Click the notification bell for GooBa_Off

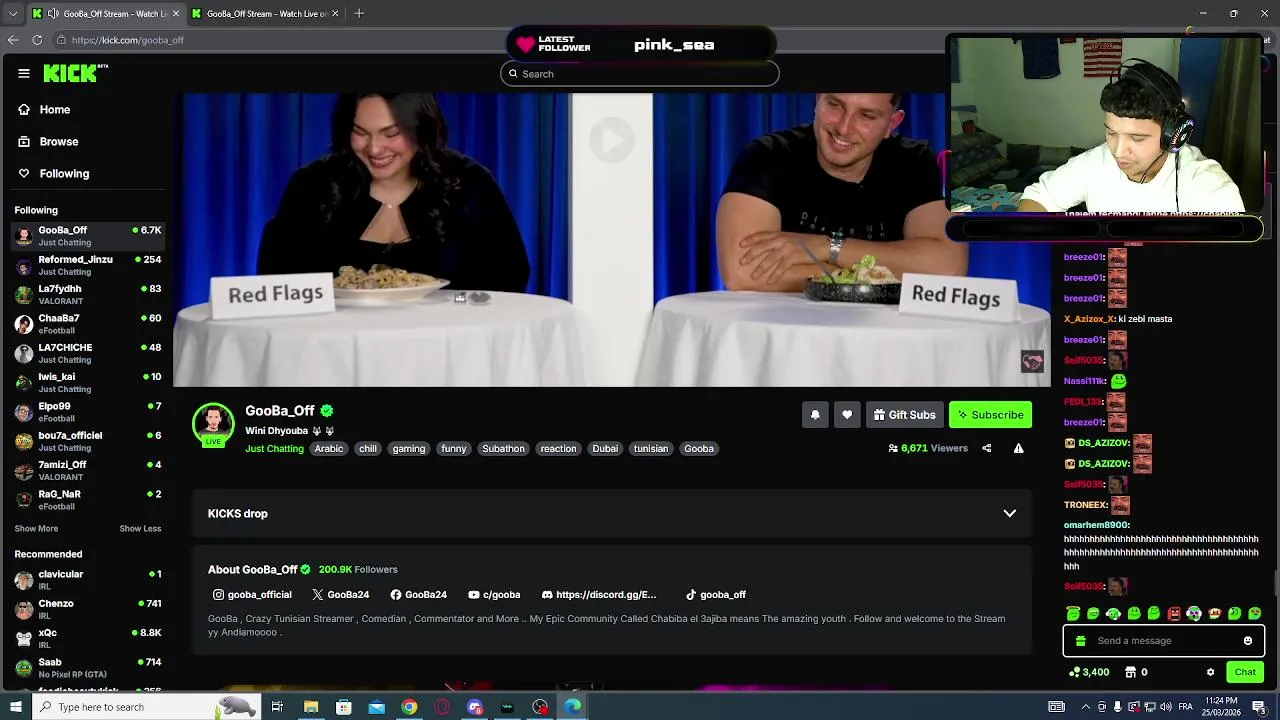coord(815,415)
